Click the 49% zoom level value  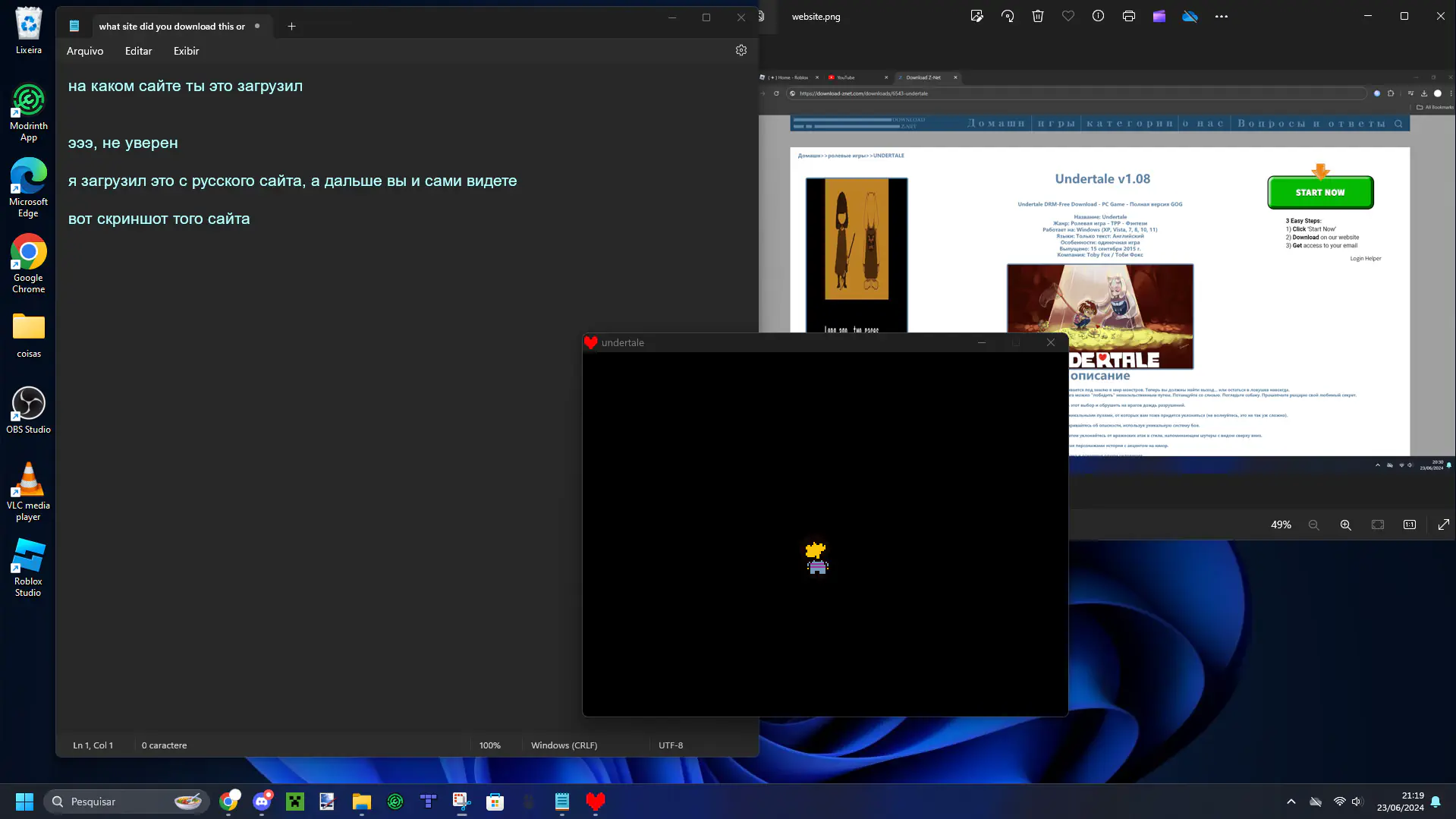coord(1281,524)
